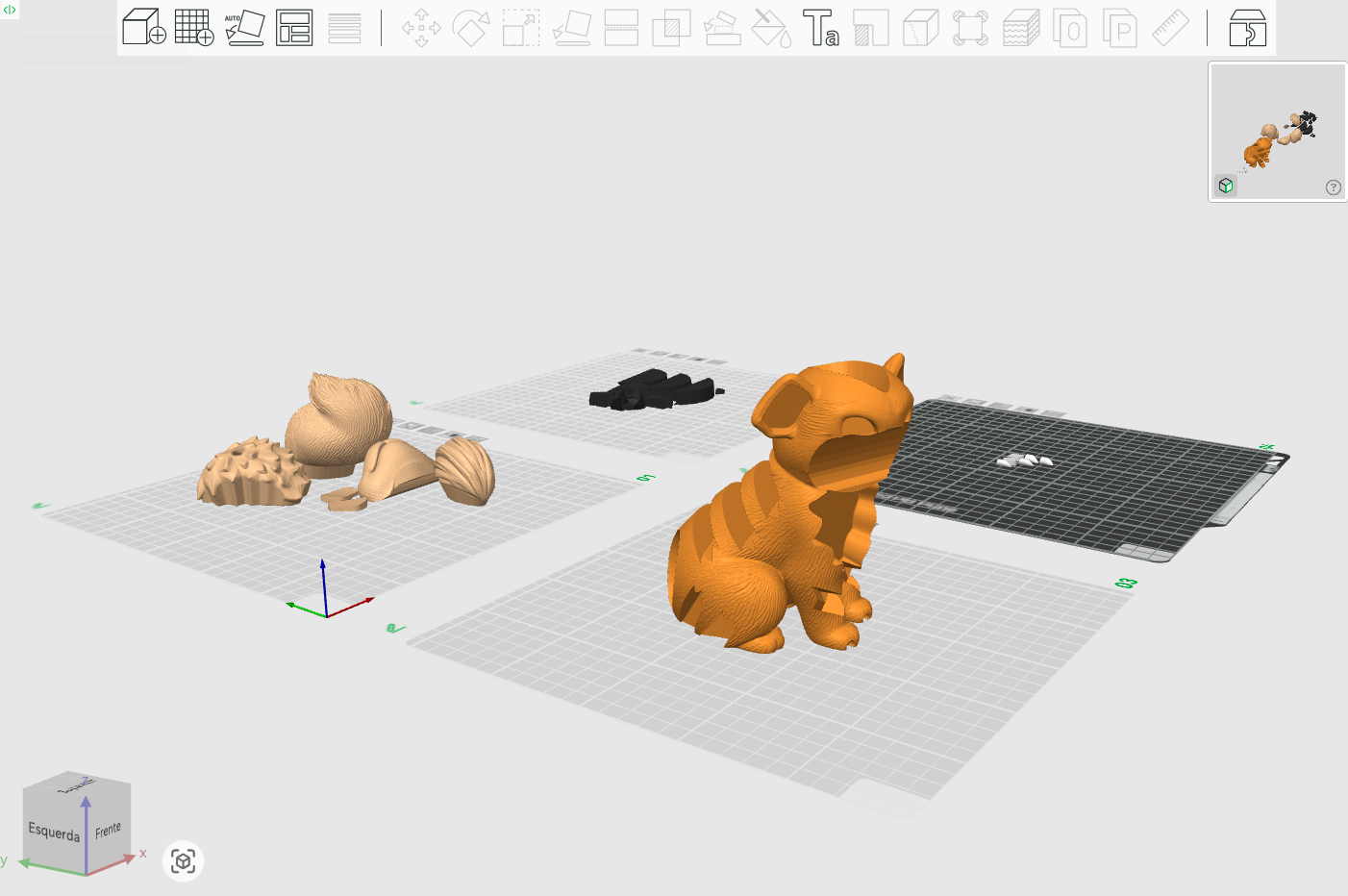Click the Add object cube icon
The image size is (1348, 896).
(144, 28)
